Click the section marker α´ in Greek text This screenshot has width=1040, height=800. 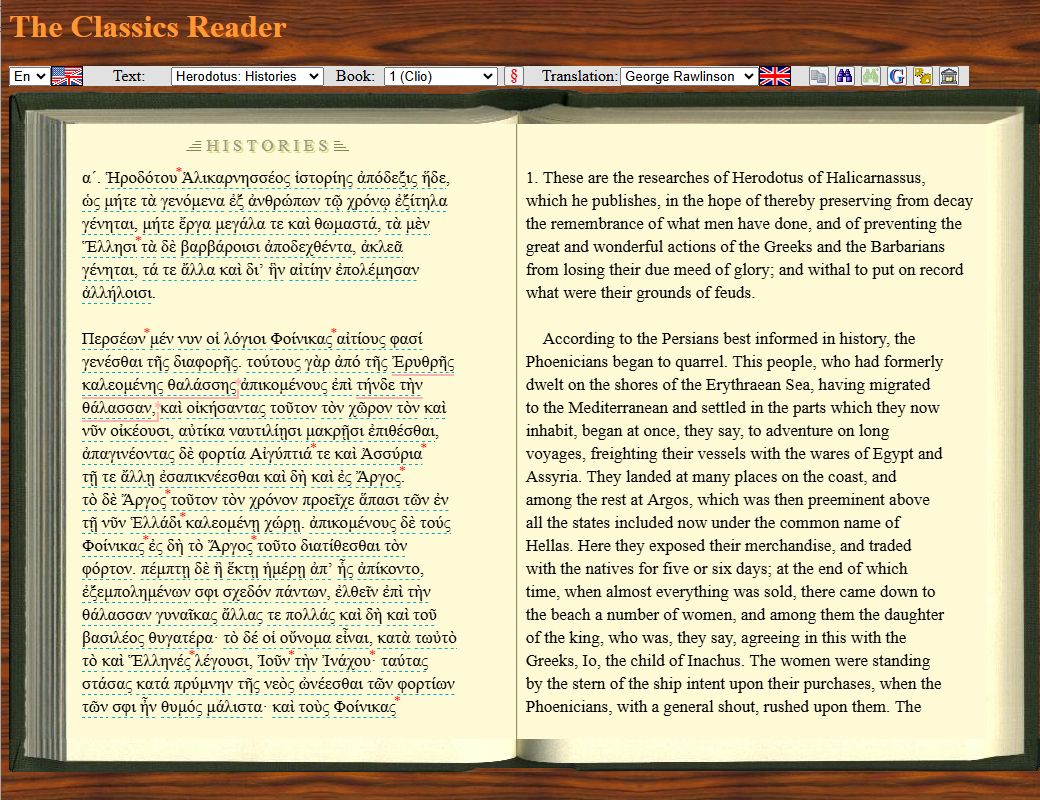pyautogui.click(x=91, y=178)
